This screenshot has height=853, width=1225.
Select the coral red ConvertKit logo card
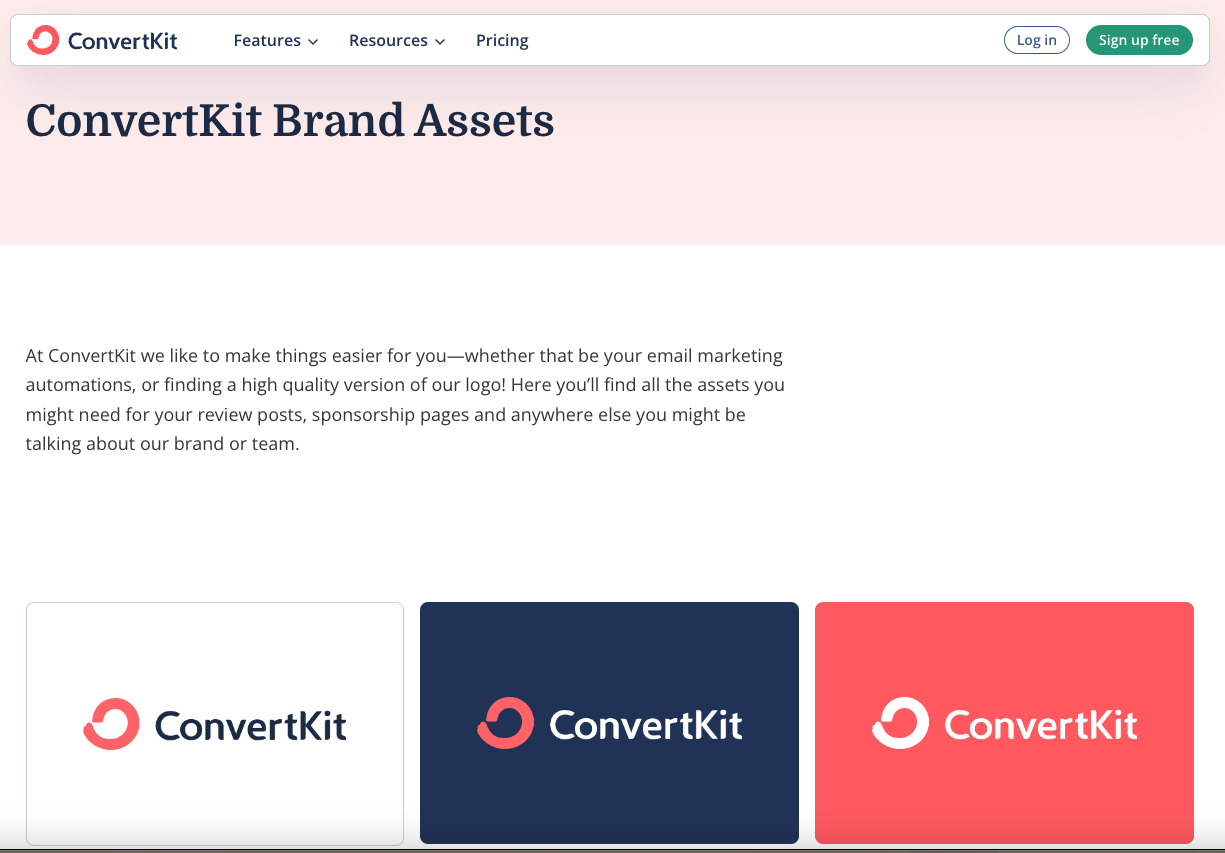(1004, 723)
